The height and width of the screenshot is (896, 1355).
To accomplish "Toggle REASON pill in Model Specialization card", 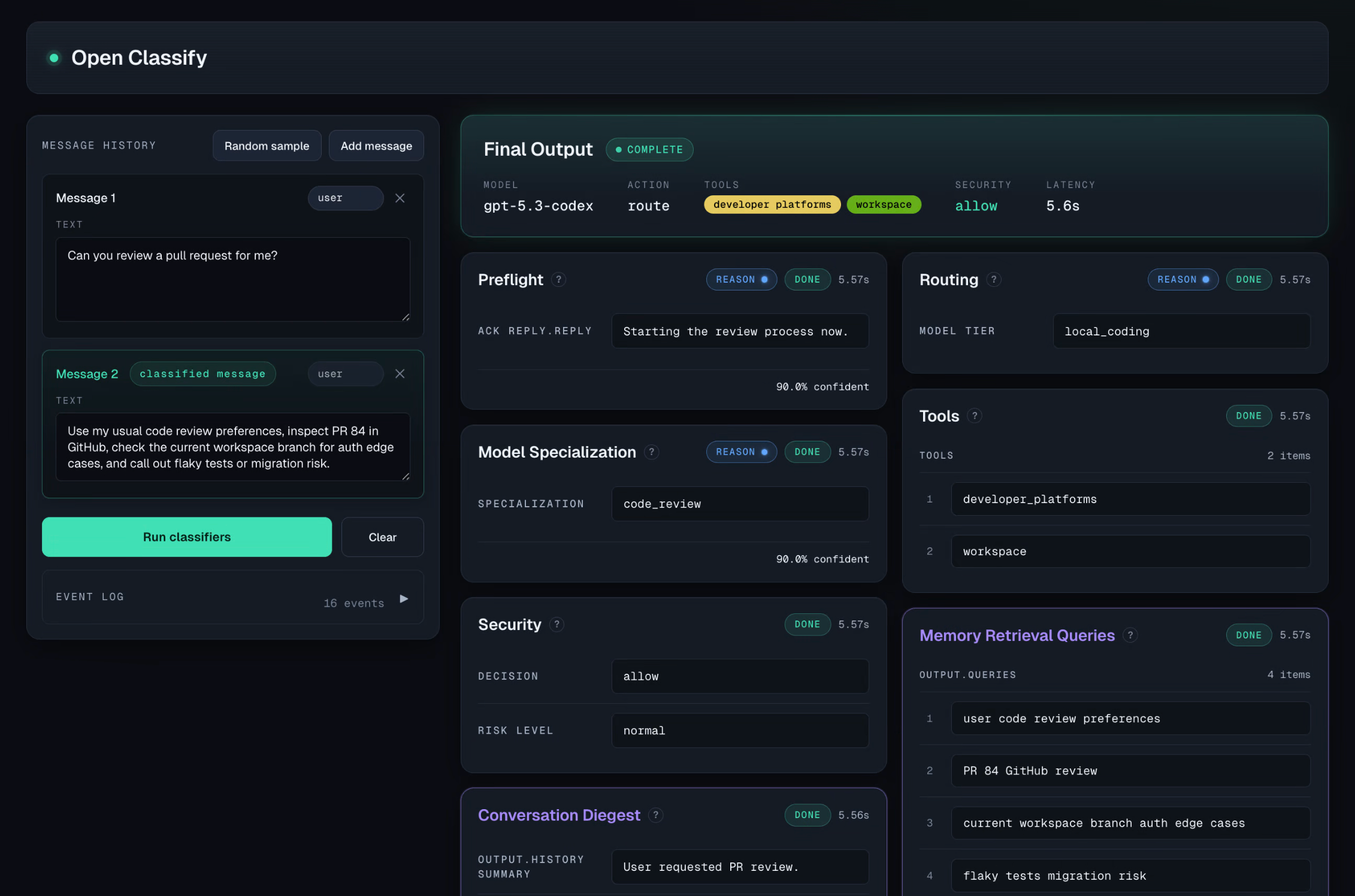I will pos(741,452).
